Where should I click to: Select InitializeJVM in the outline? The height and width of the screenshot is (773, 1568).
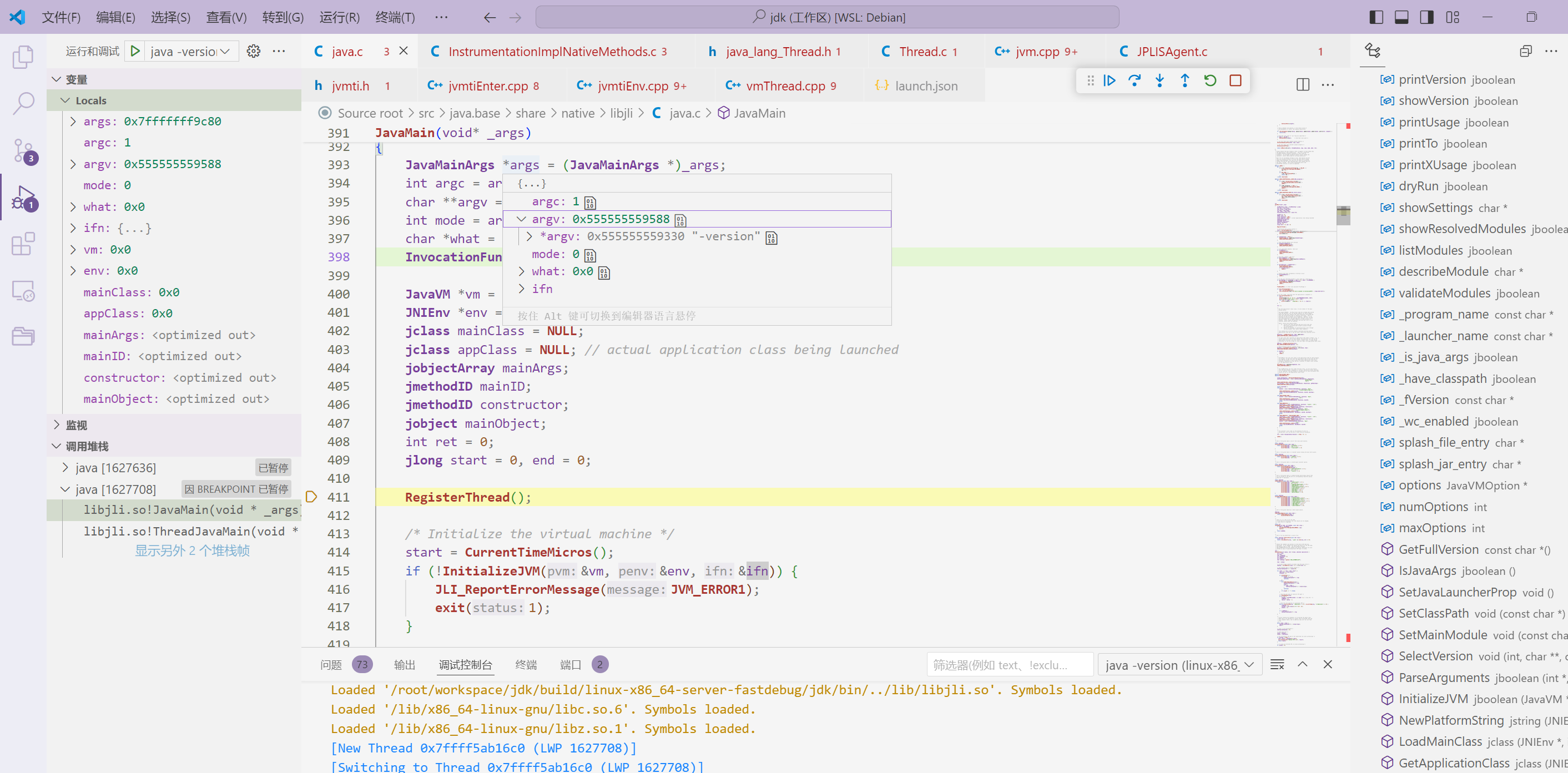(x=1433, y=699)
